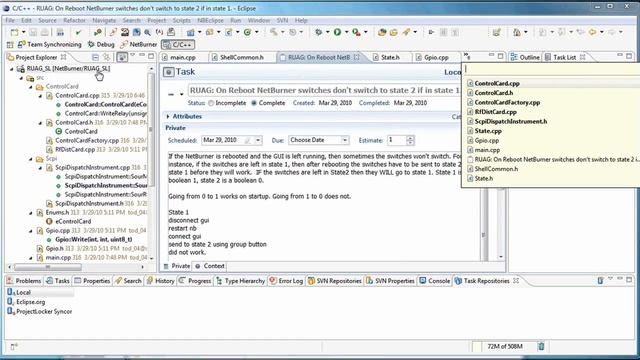Select ControlCard.cpp in editor list popup
This screenshot has height=360, width=640.
click(497, 83)
